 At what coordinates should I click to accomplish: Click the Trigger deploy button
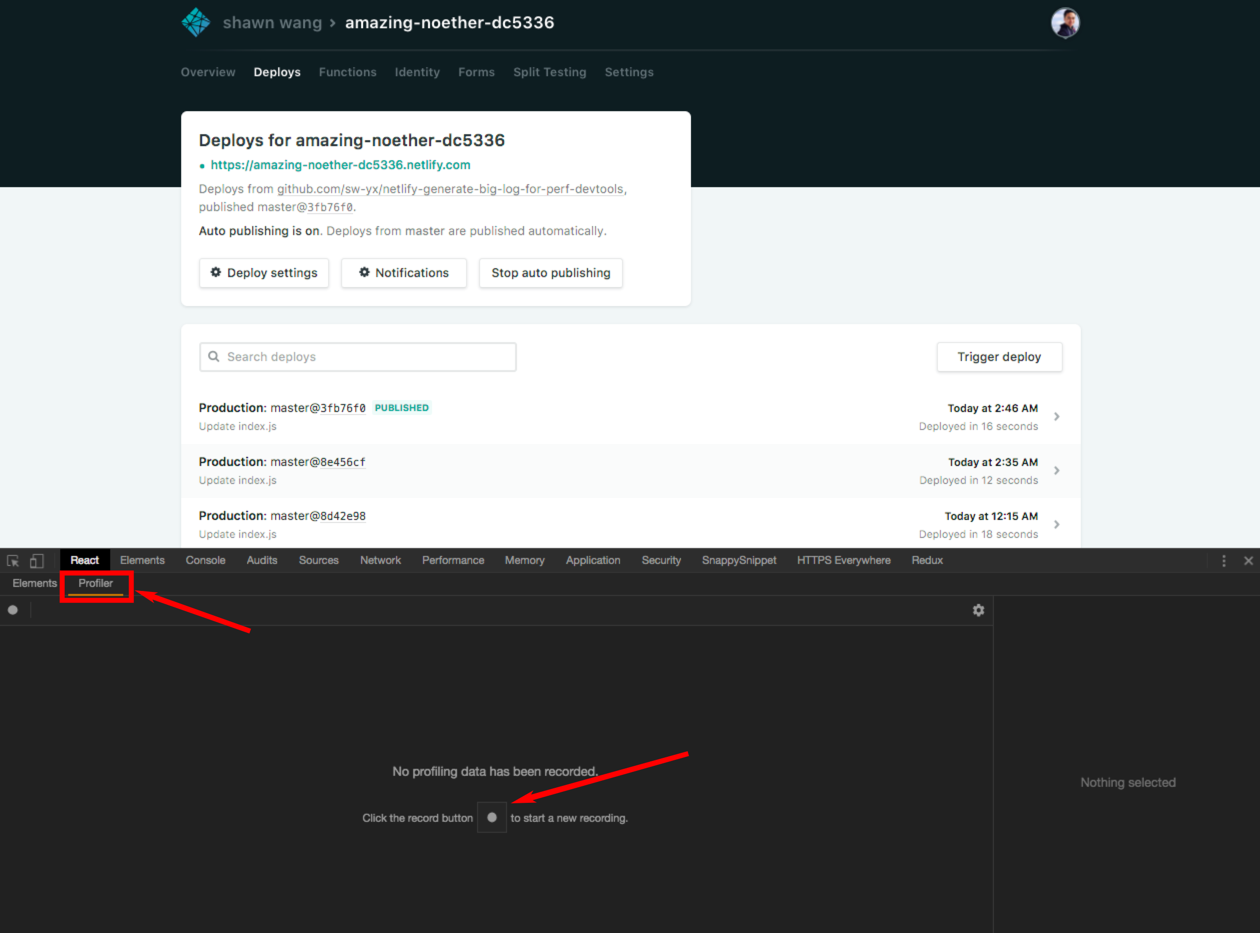pyautogui.click(x=999, y=356)
